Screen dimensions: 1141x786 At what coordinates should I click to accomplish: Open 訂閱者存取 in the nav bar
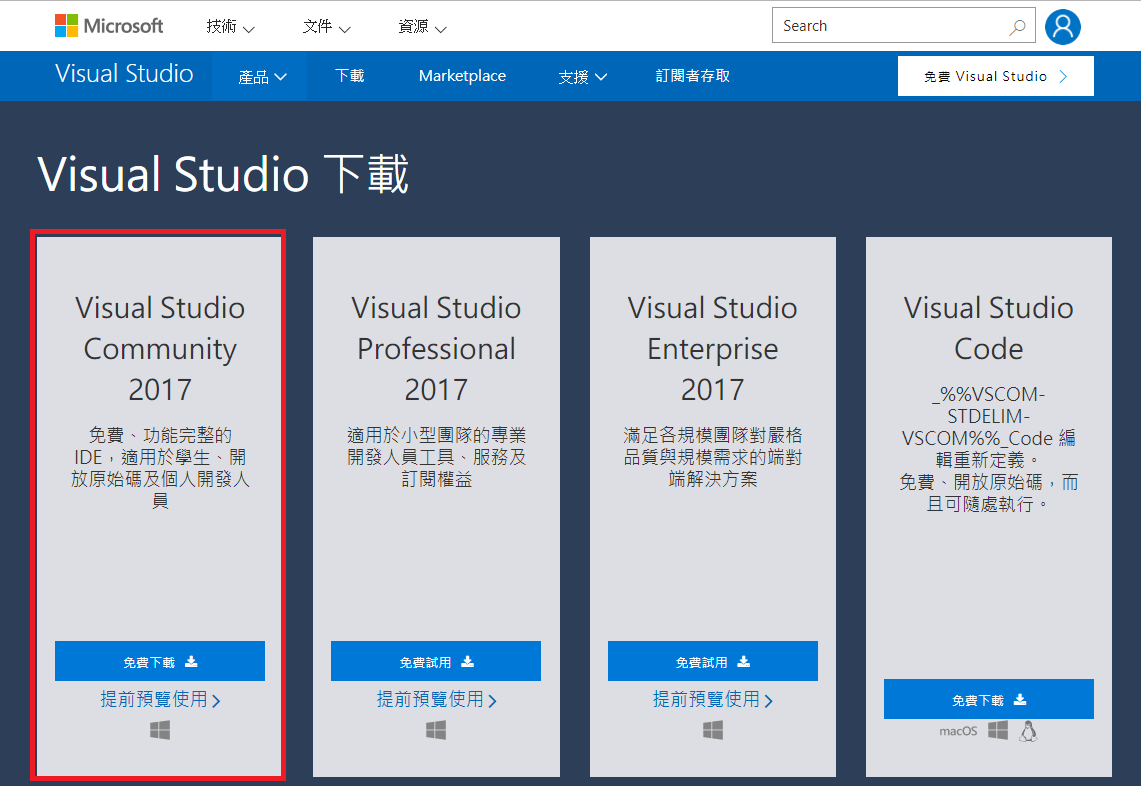point(692,76)
